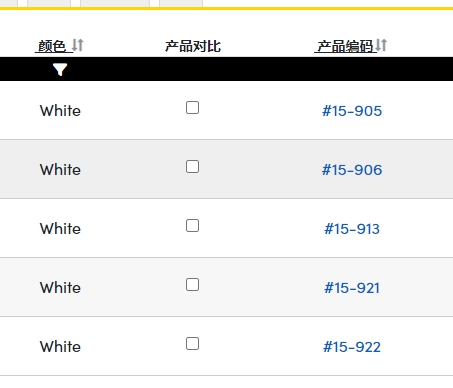
Task: Follow the #15-913 product code link
Action: click(352, 229)
